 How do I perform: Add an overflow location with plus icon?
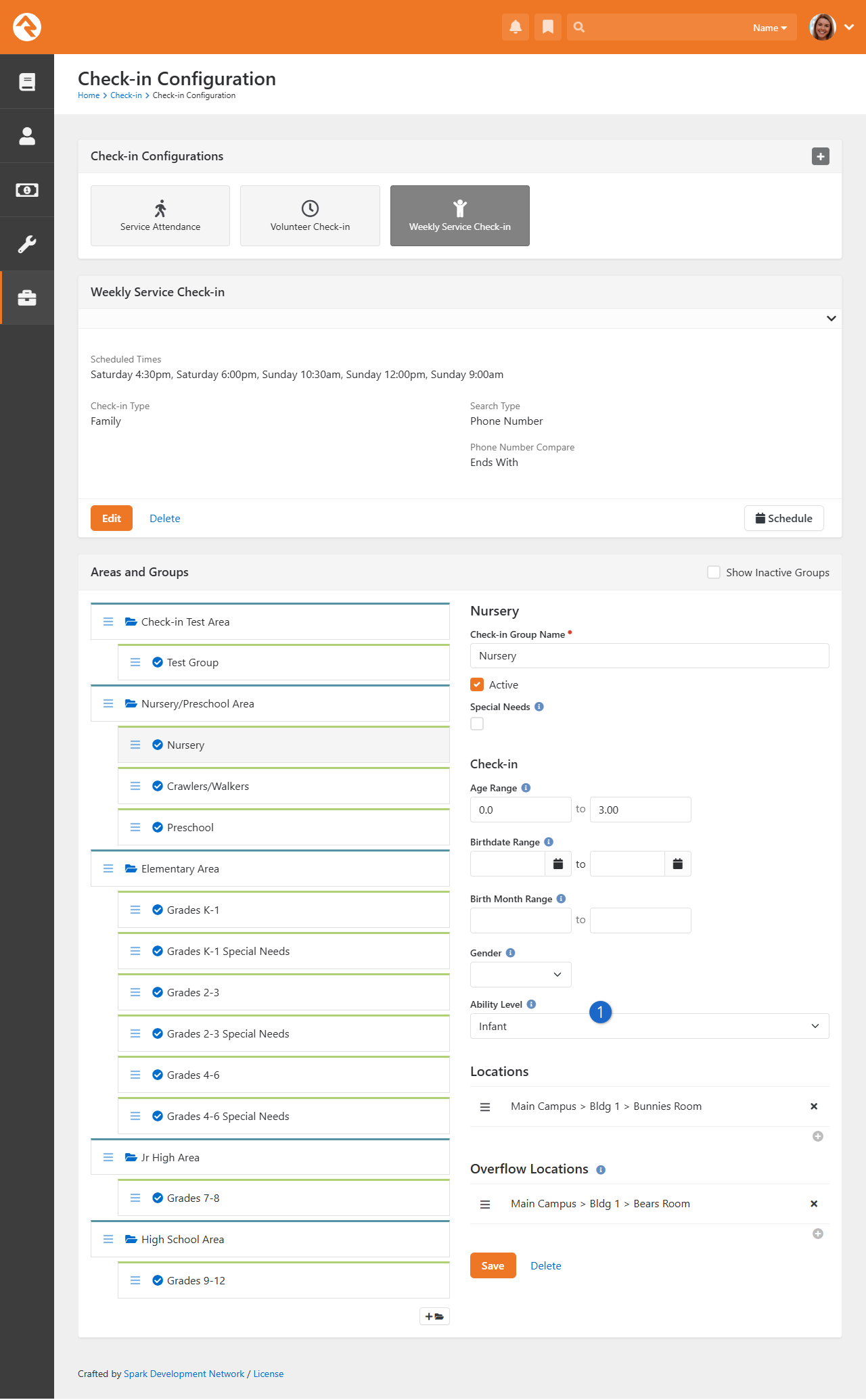click(x=818, y=1234)
